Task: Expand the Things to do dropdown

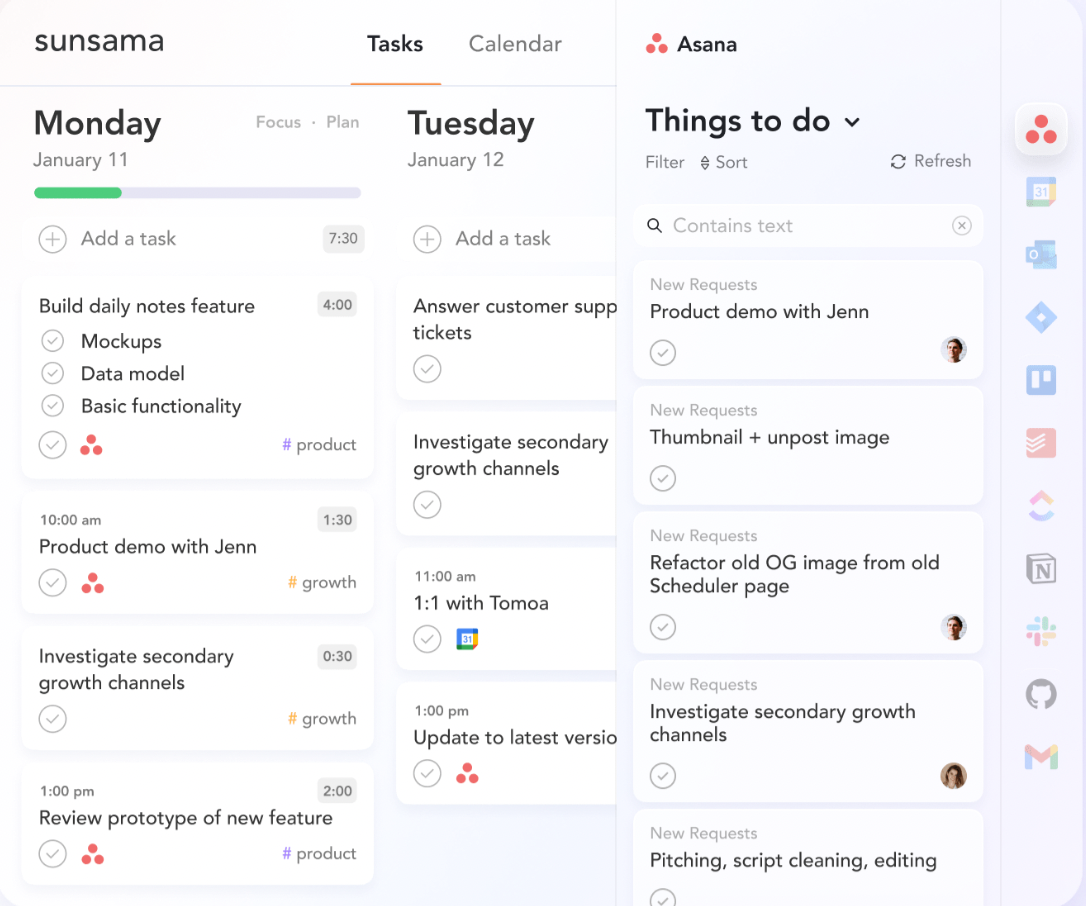Action: pyautogui.click(x=852, y=123)
